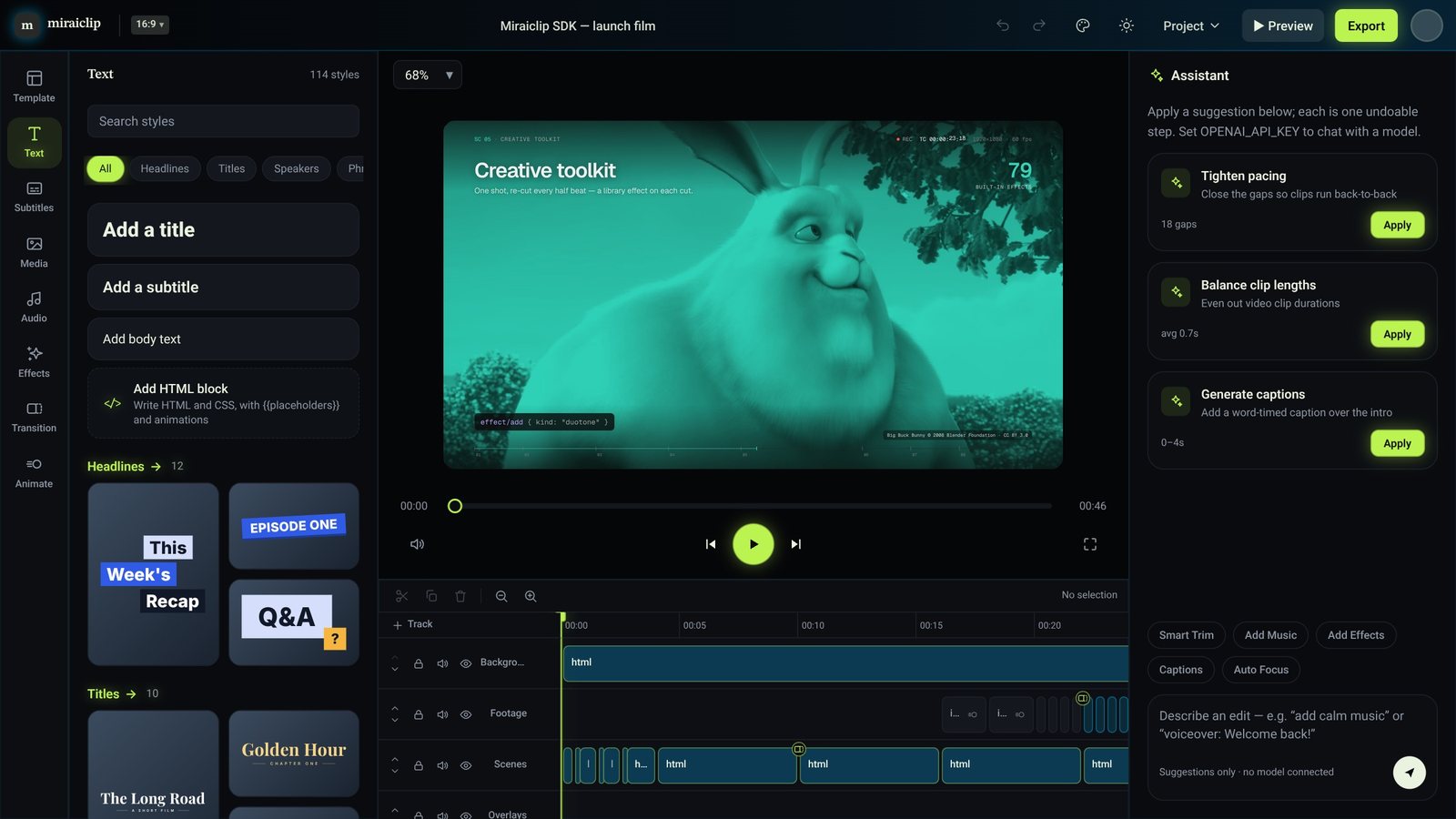Apply the Tighten pacing suggestion
Viewport: 1456px width, 819px height.
1397,225
